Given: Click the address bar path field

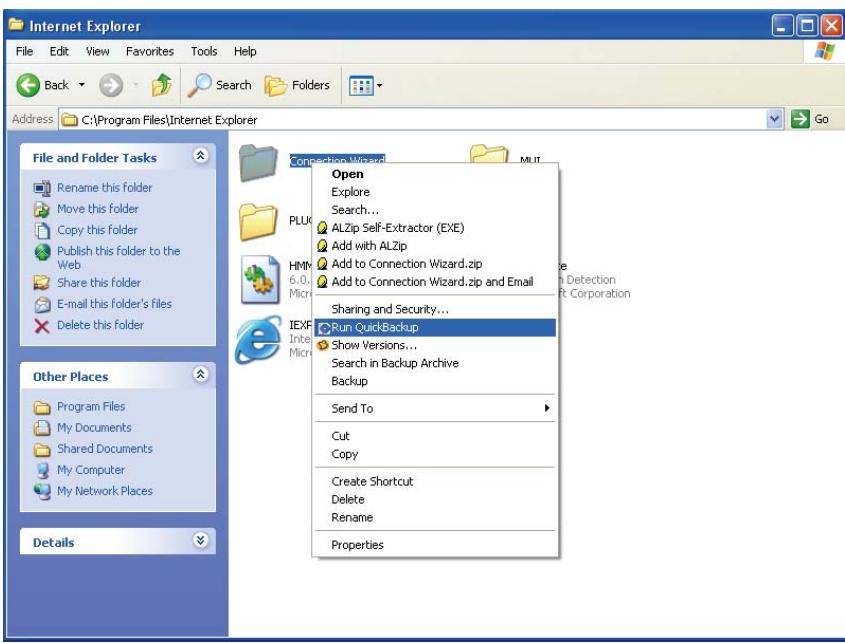Looking at the screenshot, I should click(x=400, y=120).
